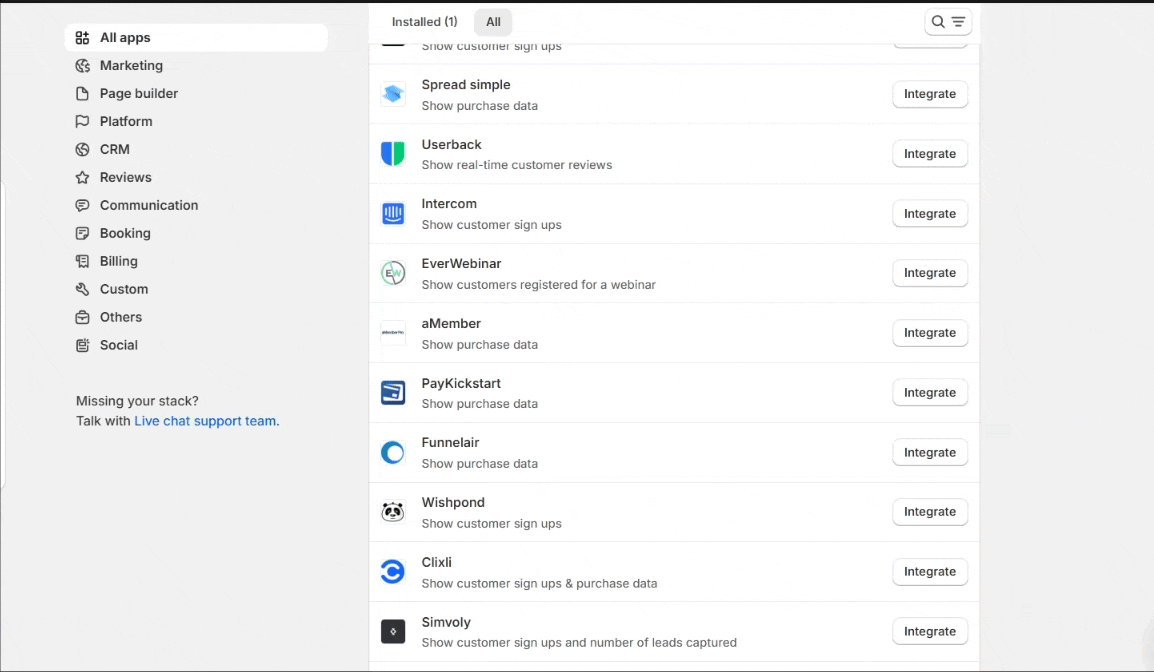Click the Wishpond app name
The height and width of the screenshot is (672, 1154).
[x=453, y=503]
